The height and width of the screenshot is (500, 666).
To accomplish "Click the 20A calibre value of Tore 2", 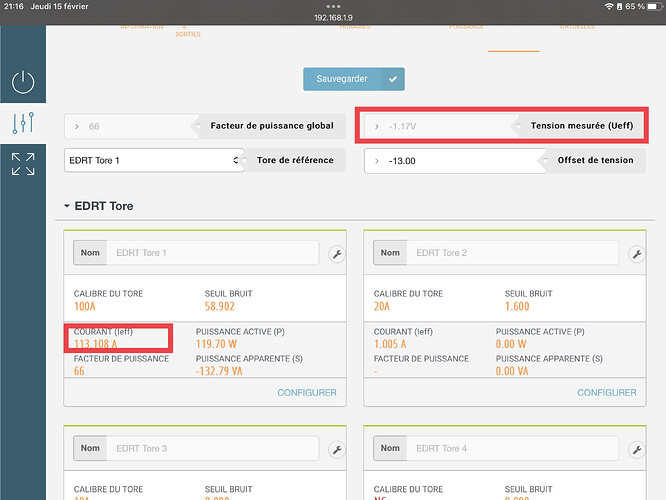I will (382, 306).
